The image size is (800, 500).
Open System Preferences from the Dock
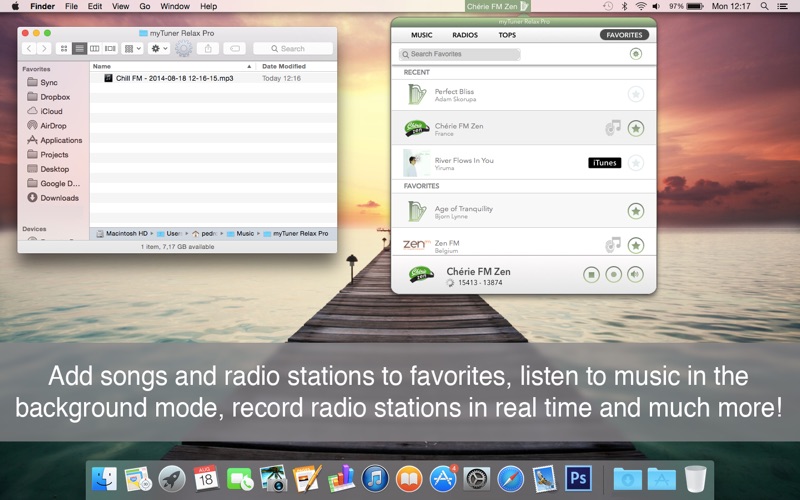click(477, 479)
